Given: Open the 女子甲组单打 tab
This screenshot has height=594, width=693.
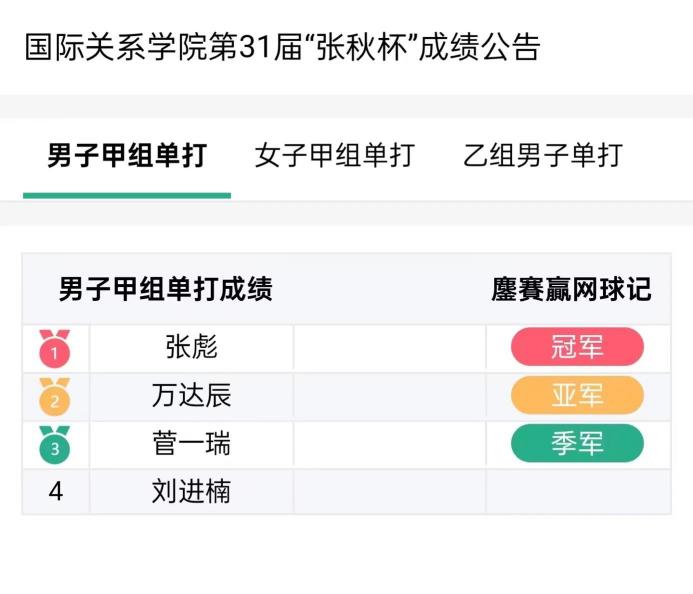Looking at the screenshot, I should (x=334, y=156).
